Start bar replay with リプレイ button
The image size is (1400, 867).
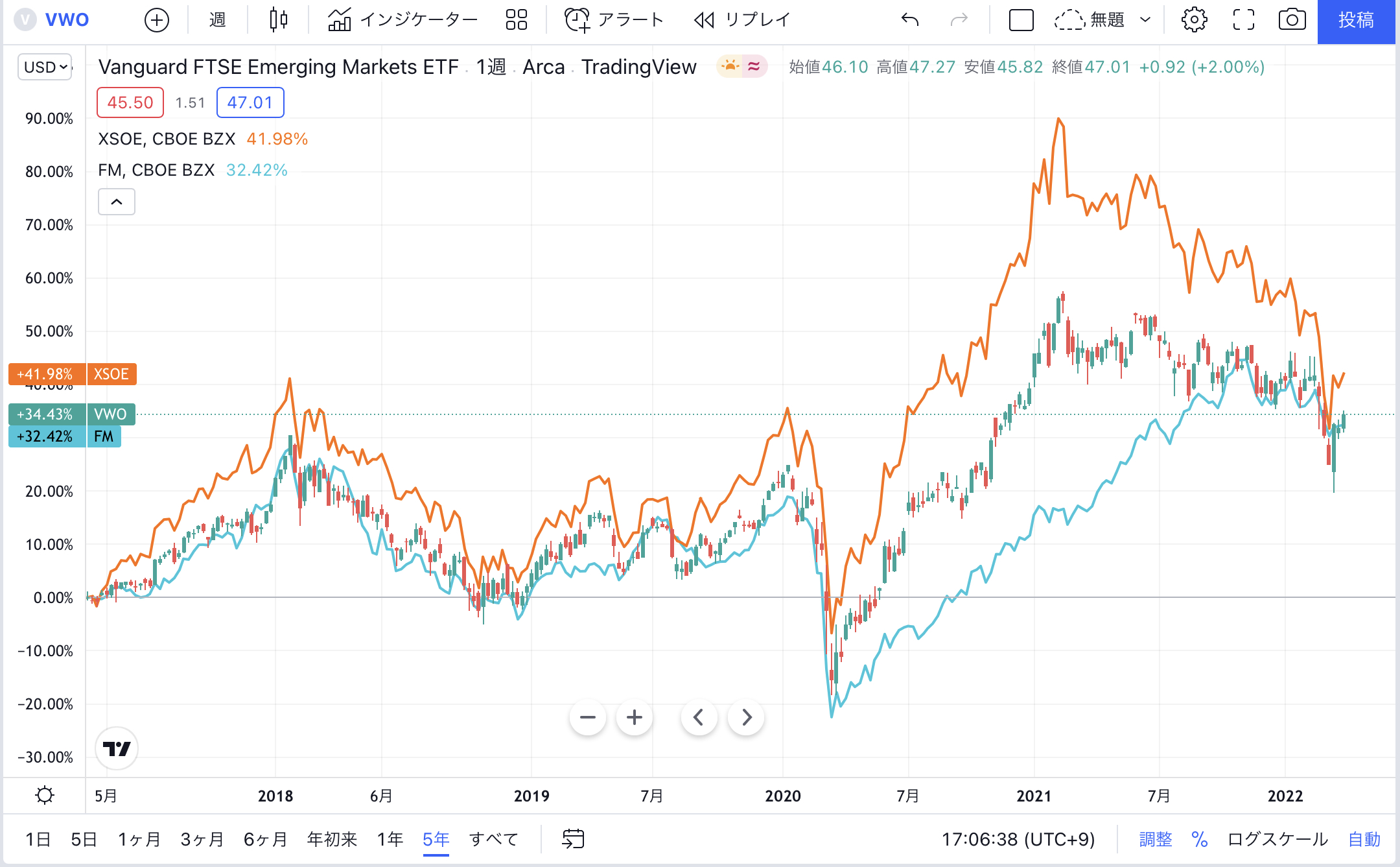pos(741,20)
